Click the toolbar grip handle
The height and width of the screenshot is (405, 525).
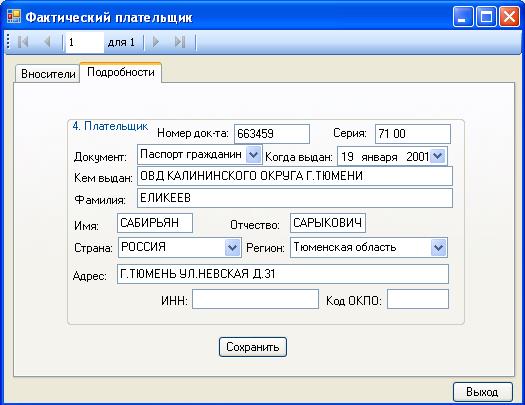coord(8,42)
